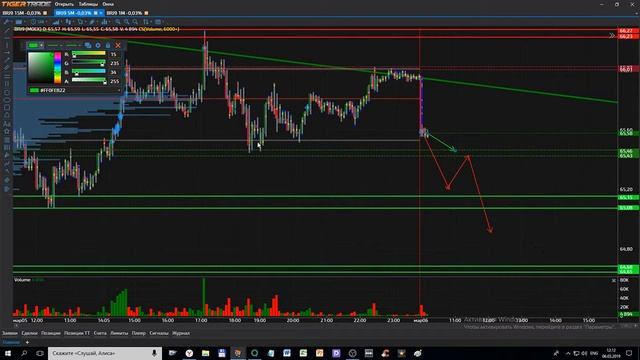Select the diamond shape icon in sidebar
640x360 pixels.
pyautogui.click(x=7, y=180)
